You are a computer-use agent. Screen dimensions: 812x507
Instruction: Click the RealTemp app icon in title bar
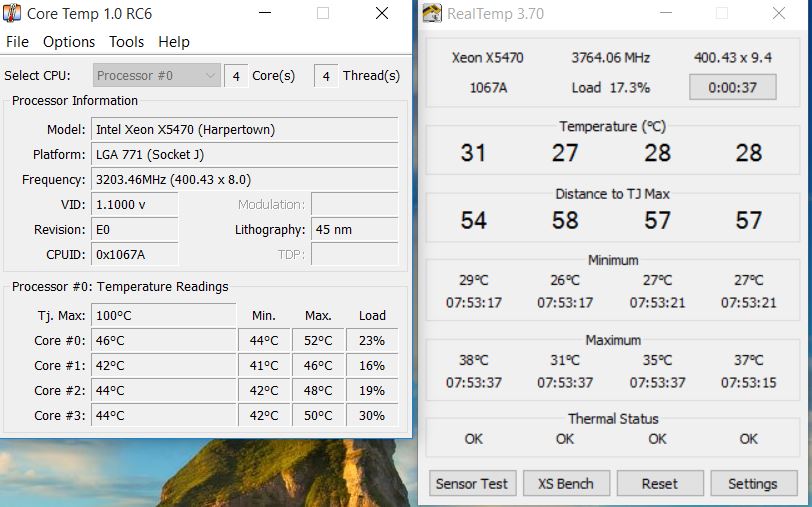point(432,13)
